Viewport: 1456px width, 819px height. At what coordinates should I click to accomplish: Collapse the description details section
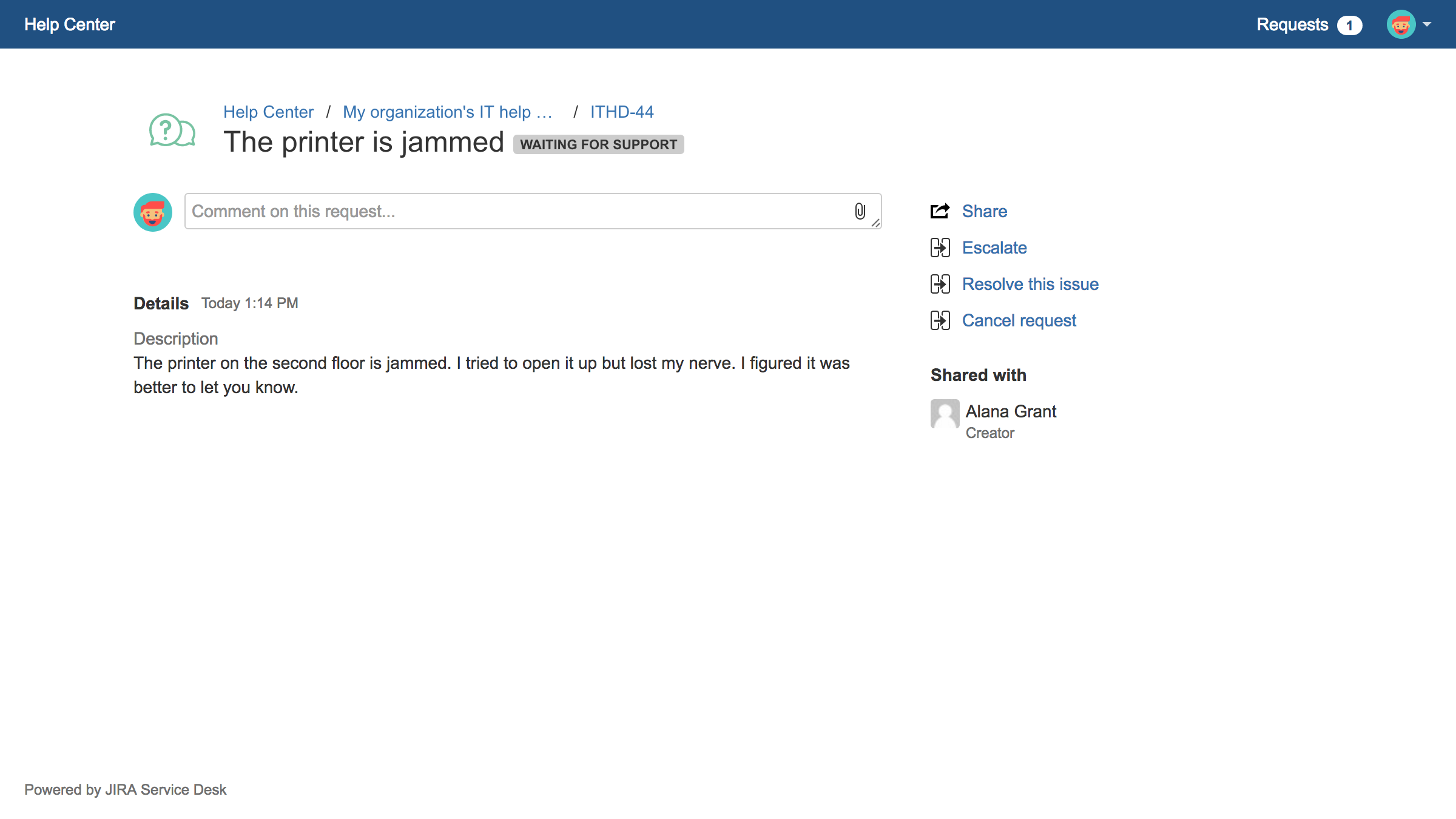pos(161,302)
